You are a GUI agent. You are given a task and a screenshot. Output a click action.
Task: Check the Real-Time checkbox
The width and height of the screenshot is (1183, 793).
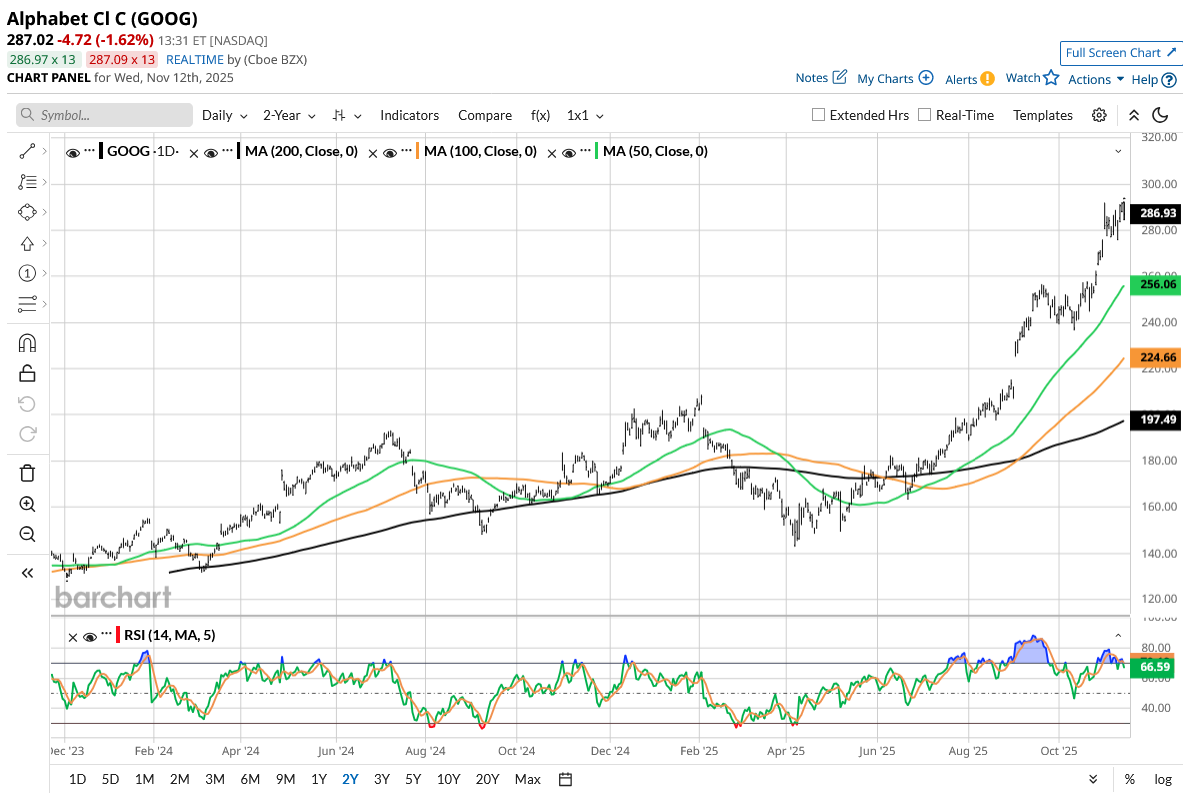[x=924, y=115]
